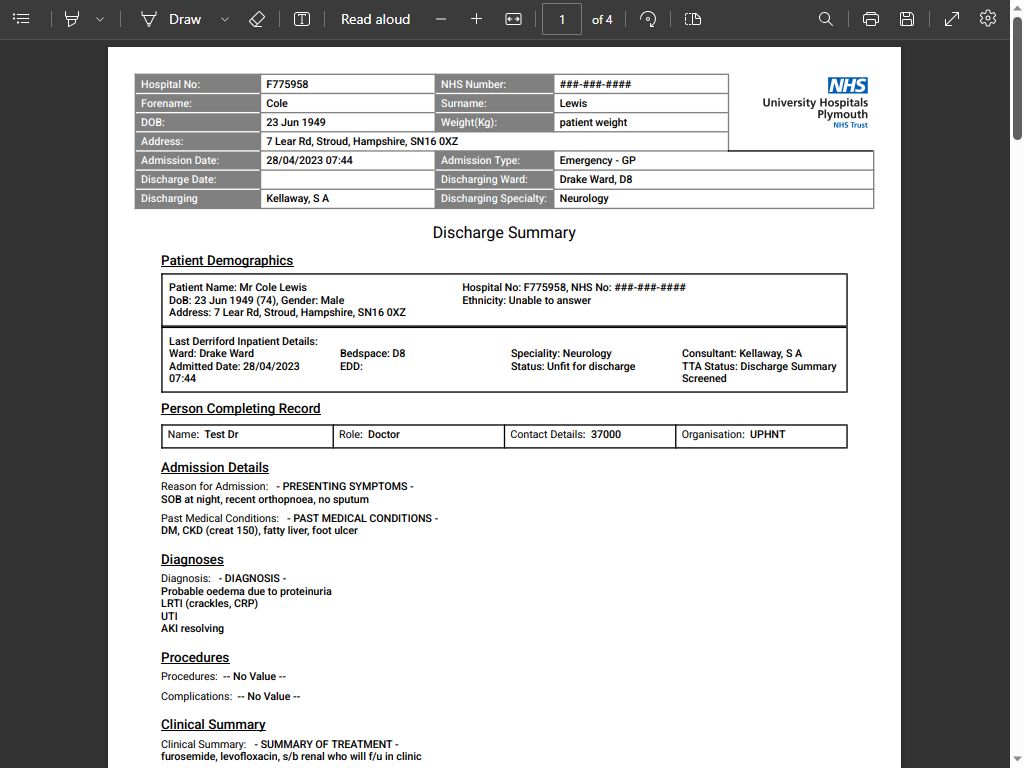Click the SOB at night symptoms line

pyautogui.click(x=264, y=500)
